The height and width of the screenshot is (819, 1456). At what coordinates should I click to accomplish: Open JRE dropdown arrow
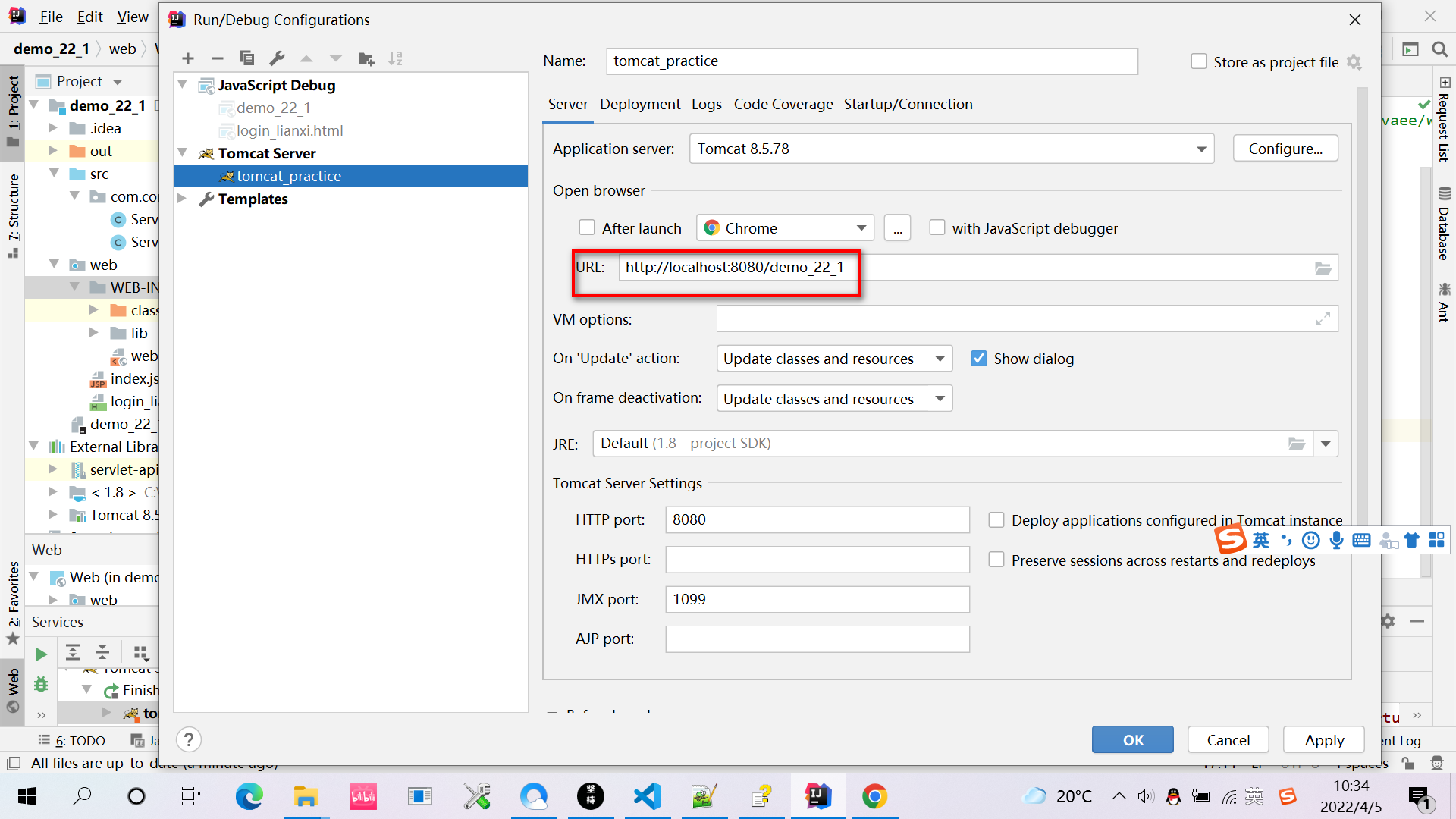coord(1326,444)
